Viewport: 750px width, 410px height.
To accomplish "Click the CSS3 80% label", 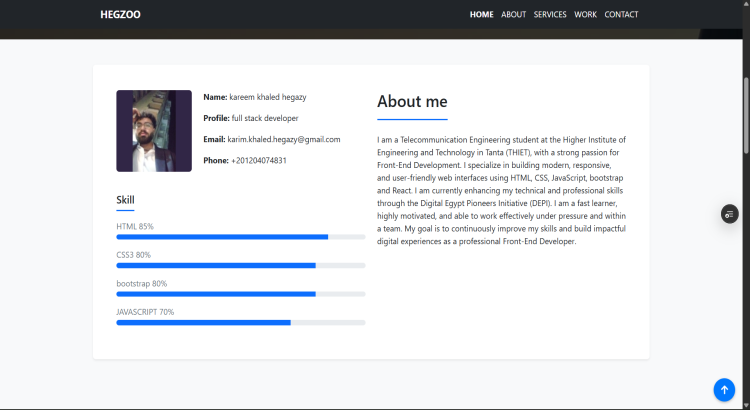I will click(133, 255).
